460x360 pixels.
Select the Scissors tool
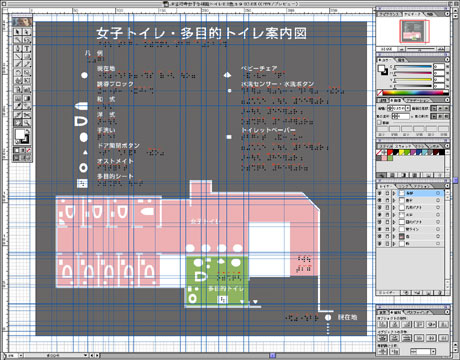pyautogui.click(x=27, y=115)
